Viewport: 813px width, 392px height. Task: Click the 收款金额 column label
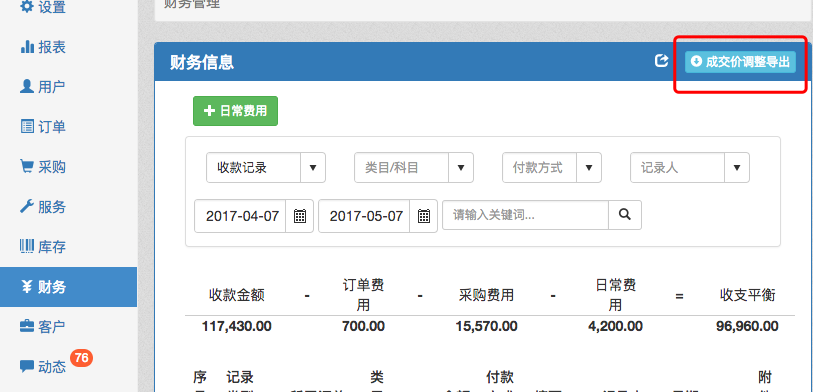237,296
